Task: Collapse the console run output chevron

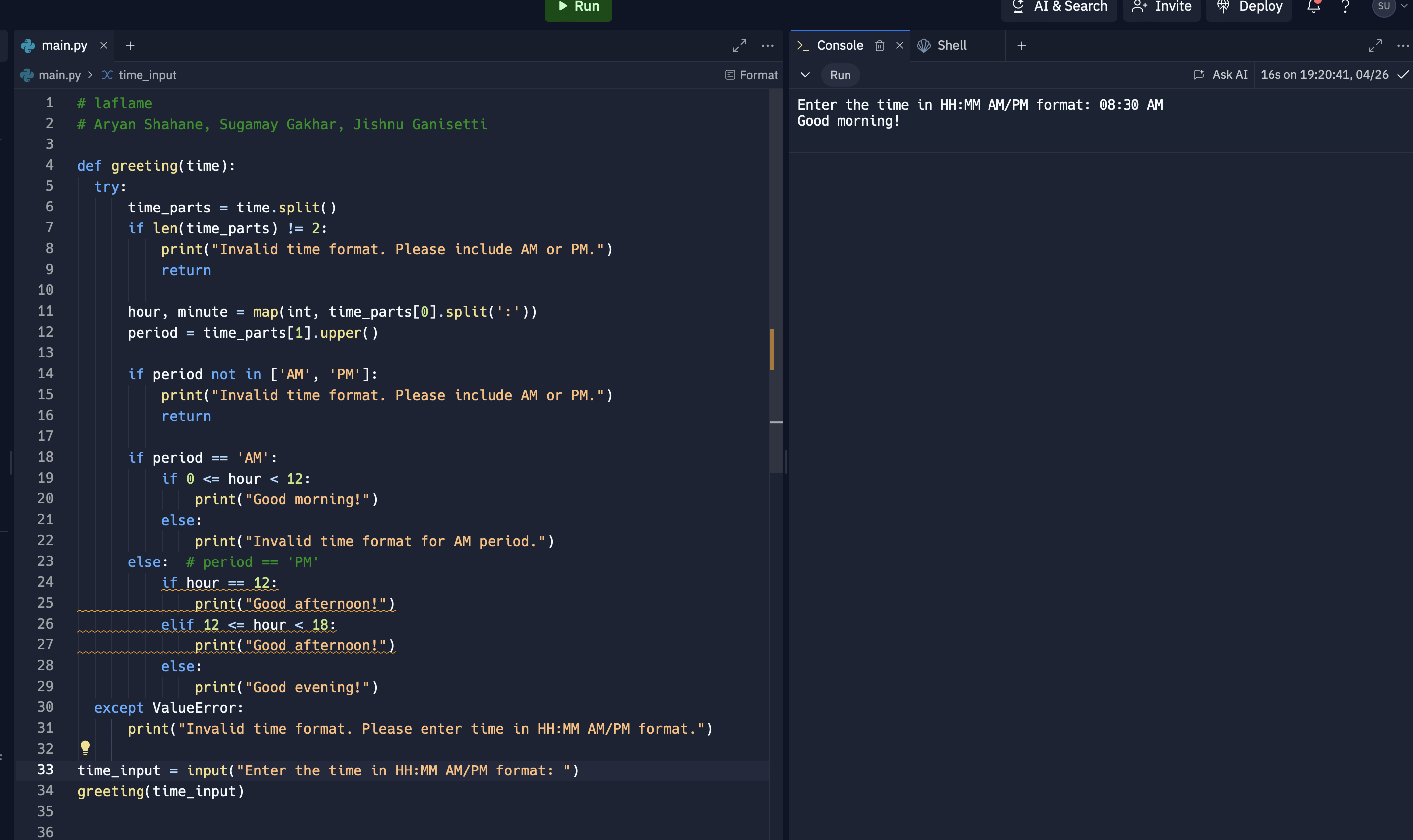Action: 805,75
